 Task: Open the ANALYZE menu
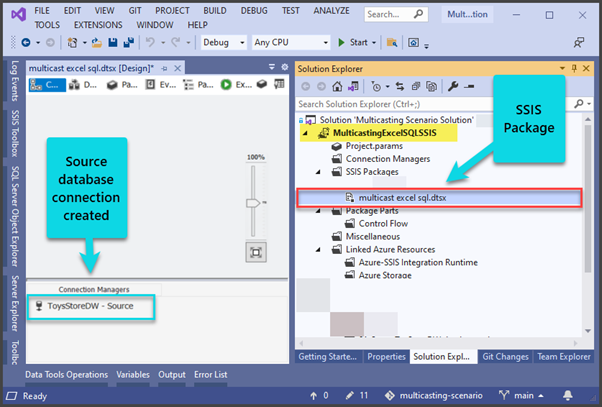click(x=331, y=11)
